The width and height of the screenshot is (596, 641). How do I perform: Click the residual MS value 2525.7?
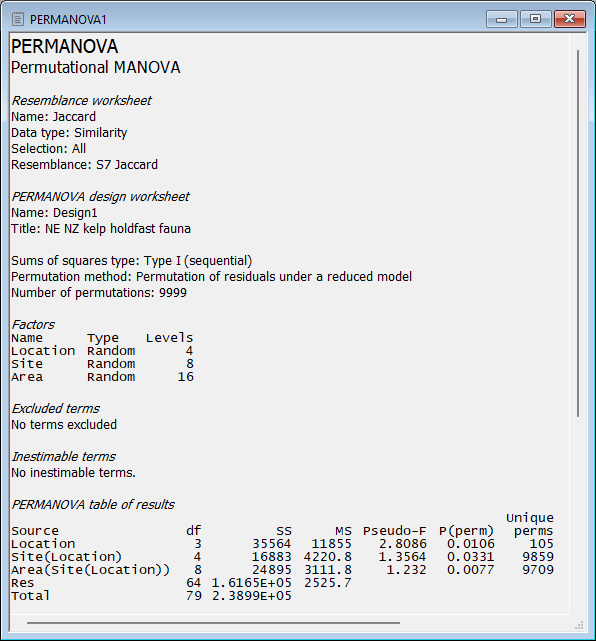click(x=327, y=583)
